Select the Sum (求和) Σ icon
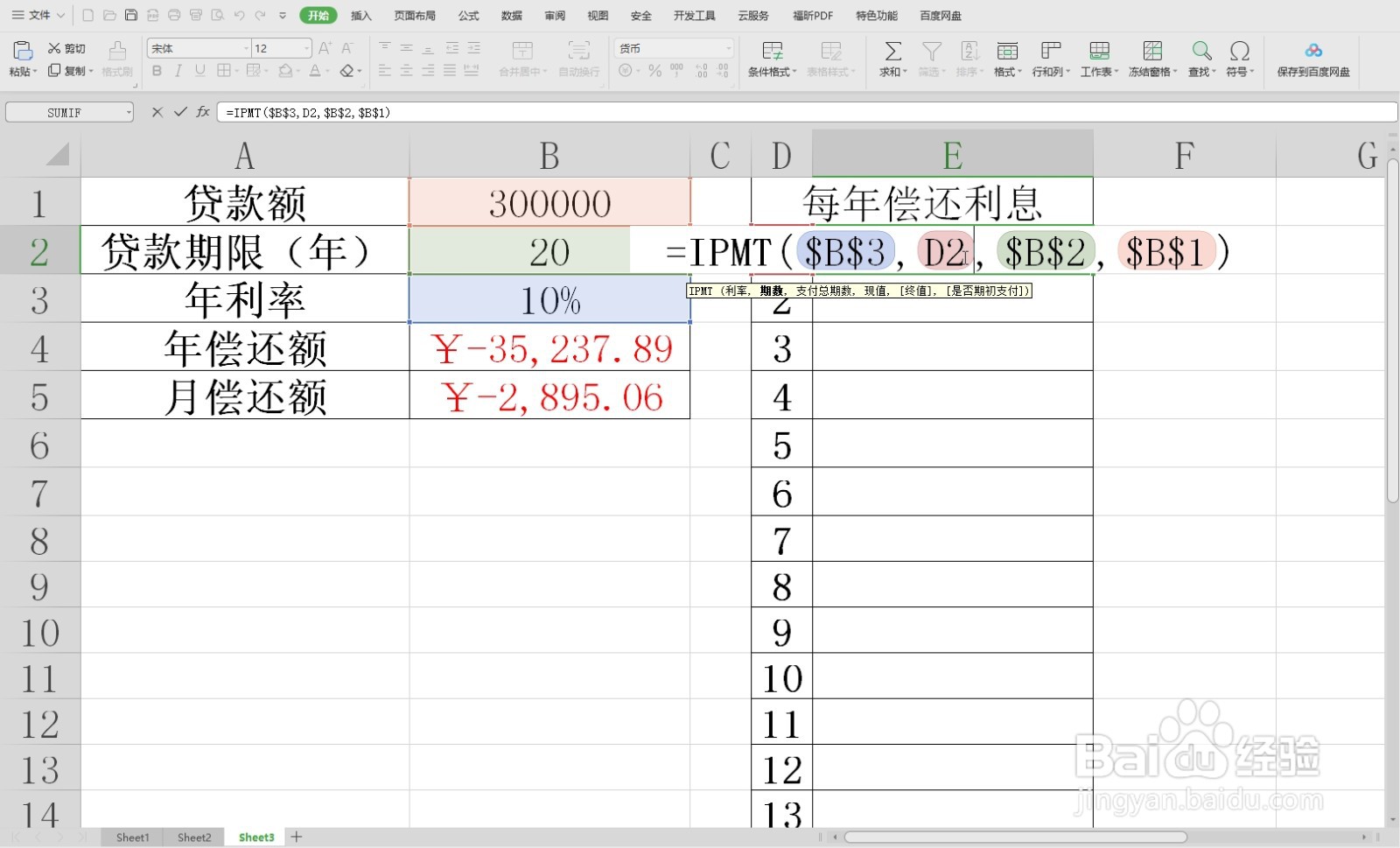 click(891, 50)
